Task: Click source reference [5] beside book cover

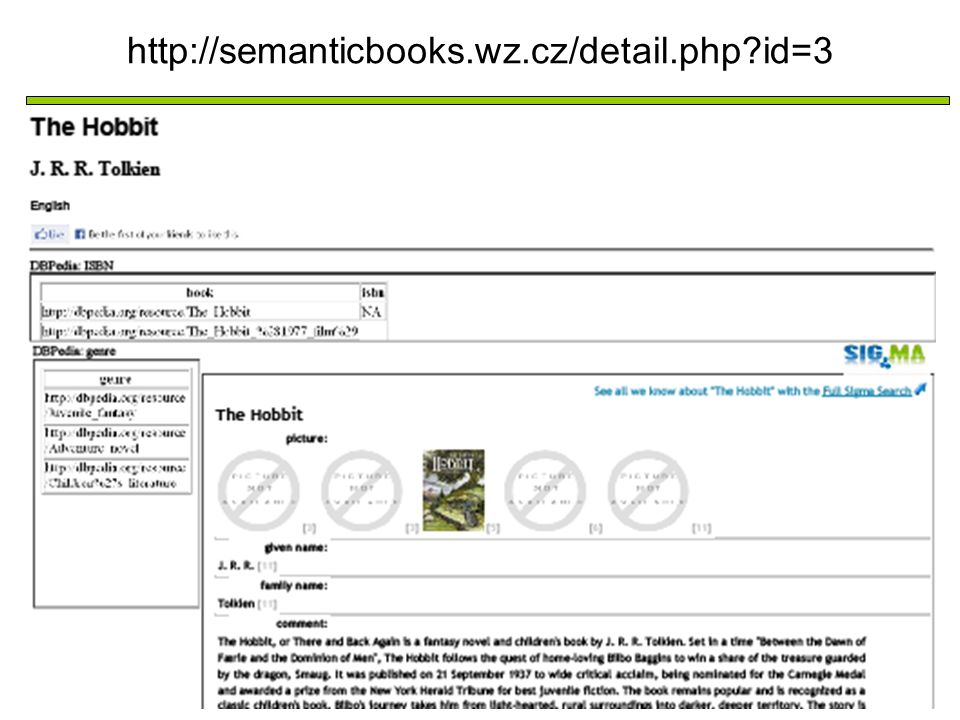Action: tap(493, 528)
